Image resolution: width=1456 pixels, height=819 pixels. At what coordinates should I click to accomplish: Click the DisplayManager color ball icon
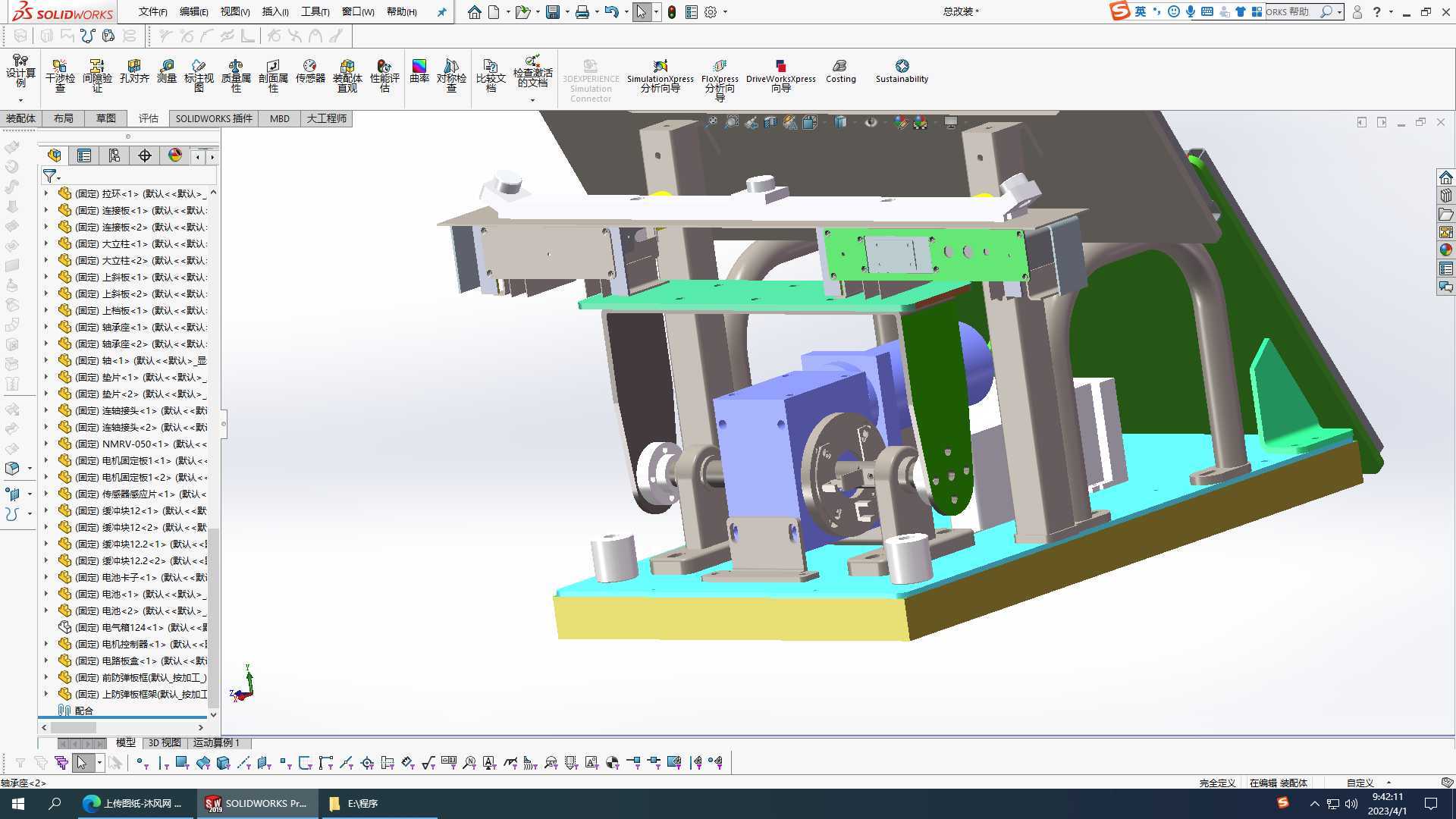pos(175,155)
